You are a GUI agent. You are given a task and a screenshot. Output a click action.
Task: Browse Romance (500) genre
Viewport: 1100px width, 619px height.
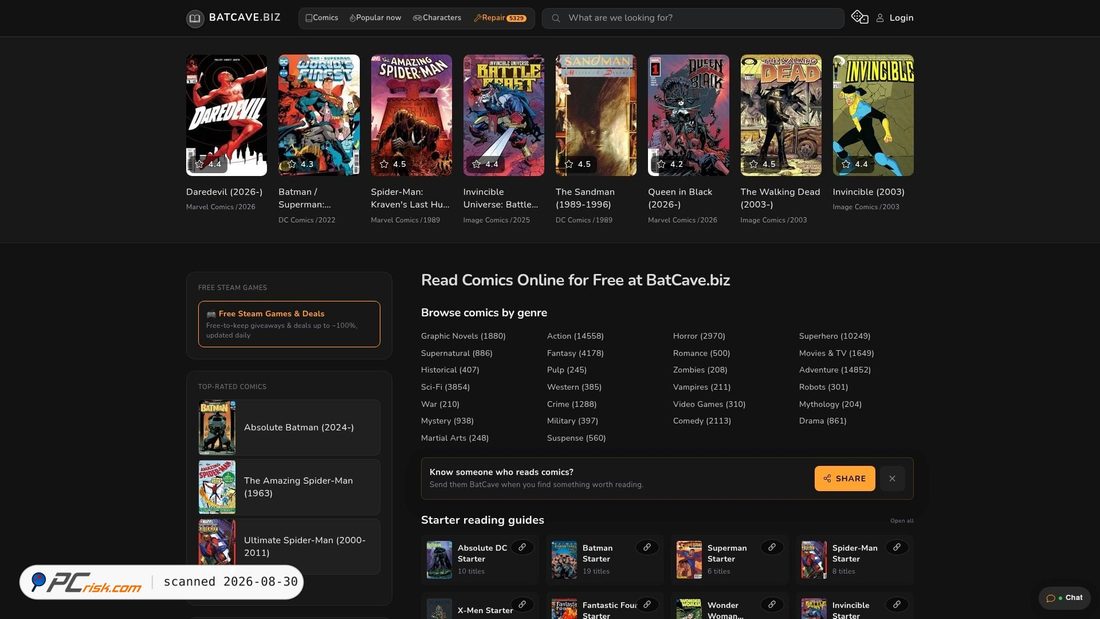pyautogui.click(x=702, y=353)
